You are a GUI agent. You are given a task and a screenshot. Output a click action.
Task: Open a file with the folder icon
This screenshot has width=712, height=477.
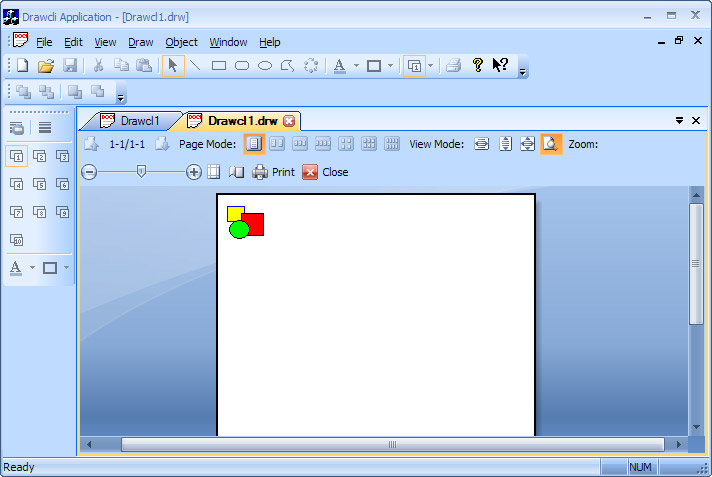tap(46, 65)
